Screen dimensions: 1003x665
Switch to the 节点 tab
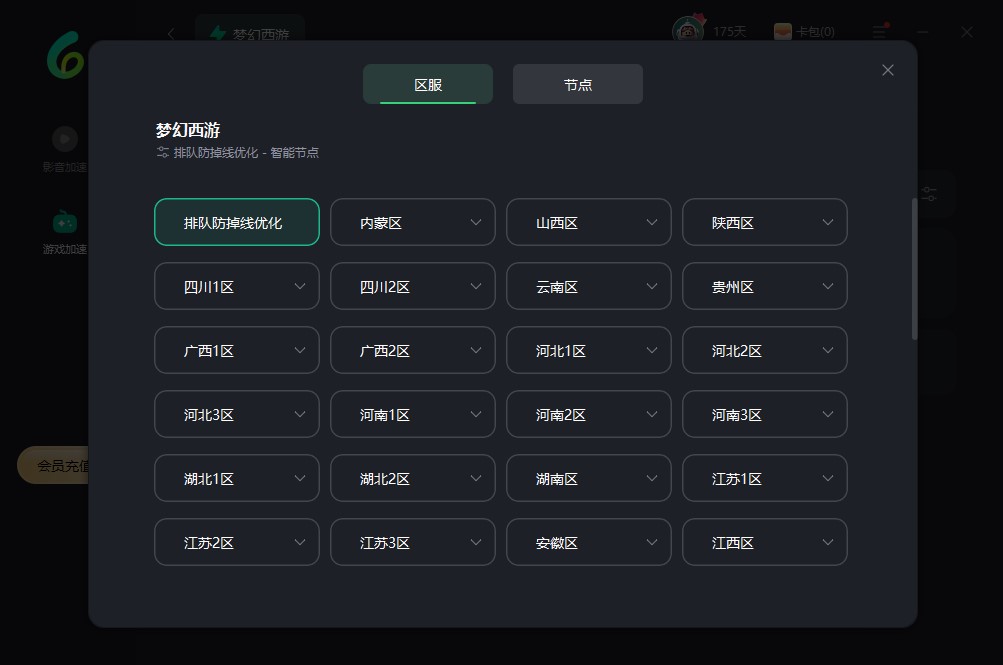578,84
